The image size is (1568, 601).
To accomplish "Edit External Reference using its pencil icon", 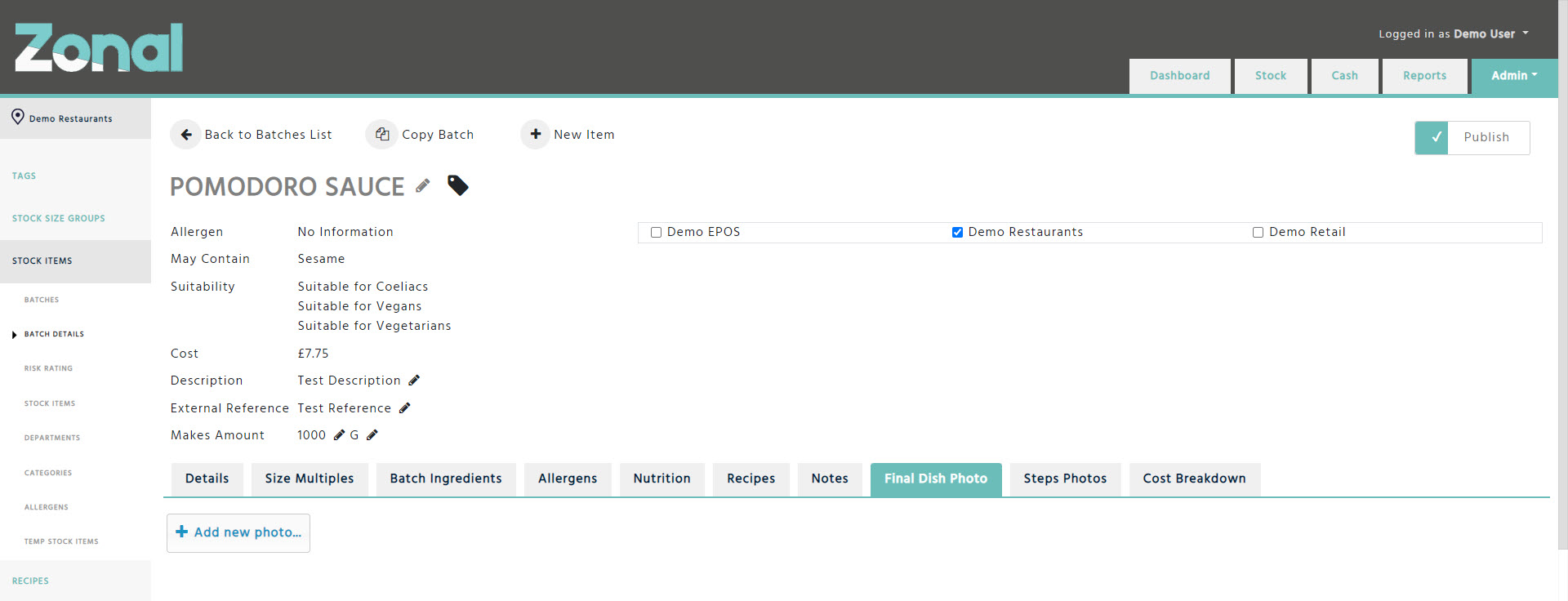I will click(404, 408).
